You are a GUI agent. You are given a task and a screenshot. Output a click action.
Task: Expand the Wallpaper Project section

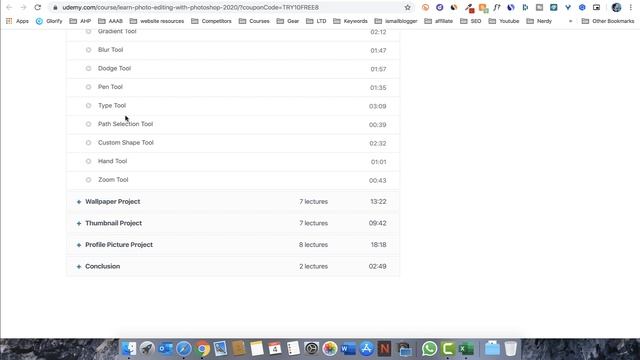pyautogui.click(x=233, y=202)
